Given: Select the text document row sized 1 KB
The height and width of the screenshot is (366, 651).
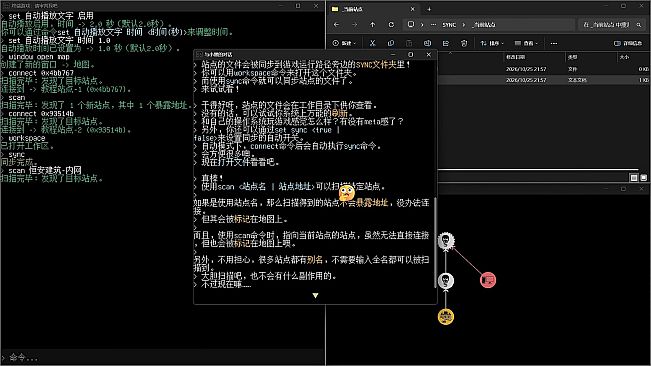Looking at the screenshot, I should point(544,80).
